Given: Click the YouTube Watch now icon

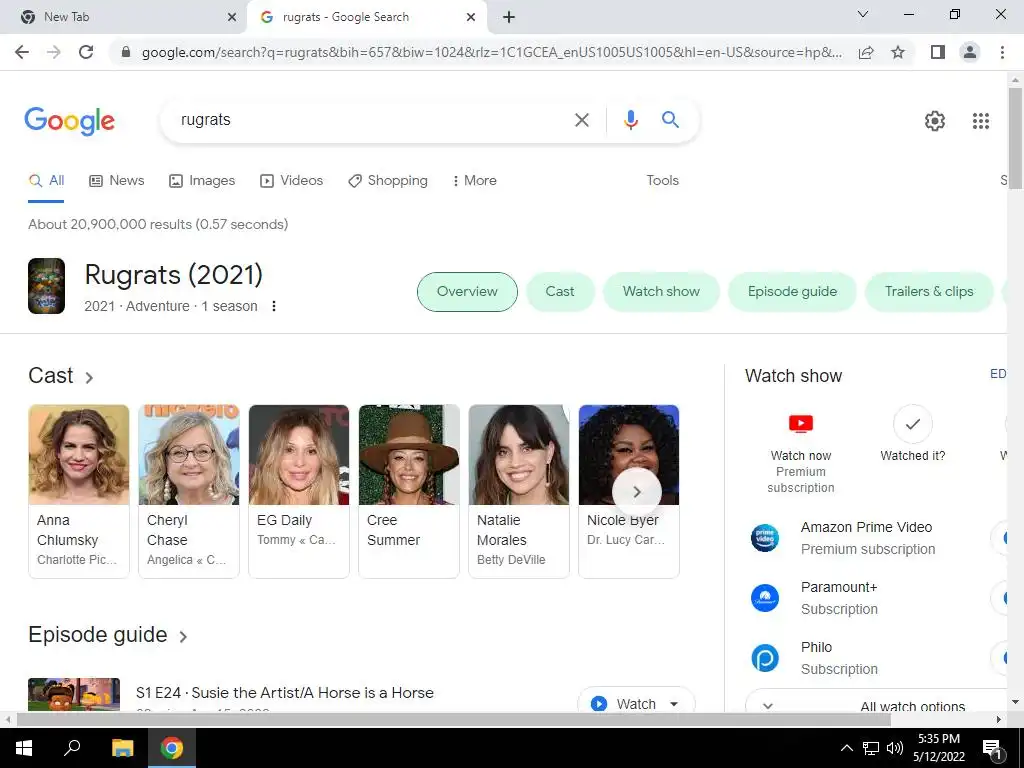Looking at the screenshot, I should [x=801, y=424].
